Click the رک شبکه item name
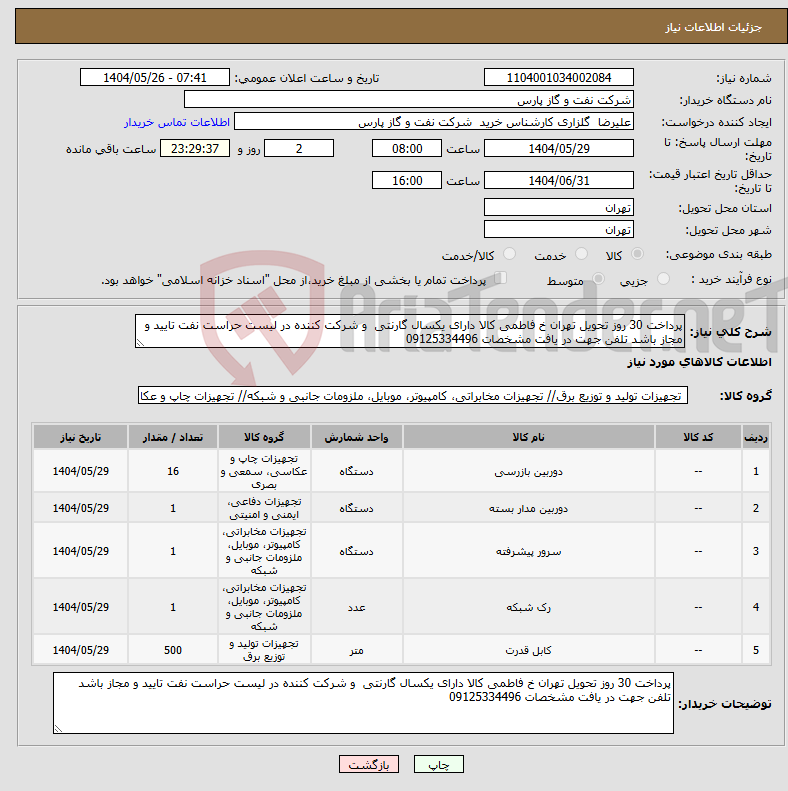Image resolution: width=788 pixels, height=791 pixels. [x=529, y=607]
